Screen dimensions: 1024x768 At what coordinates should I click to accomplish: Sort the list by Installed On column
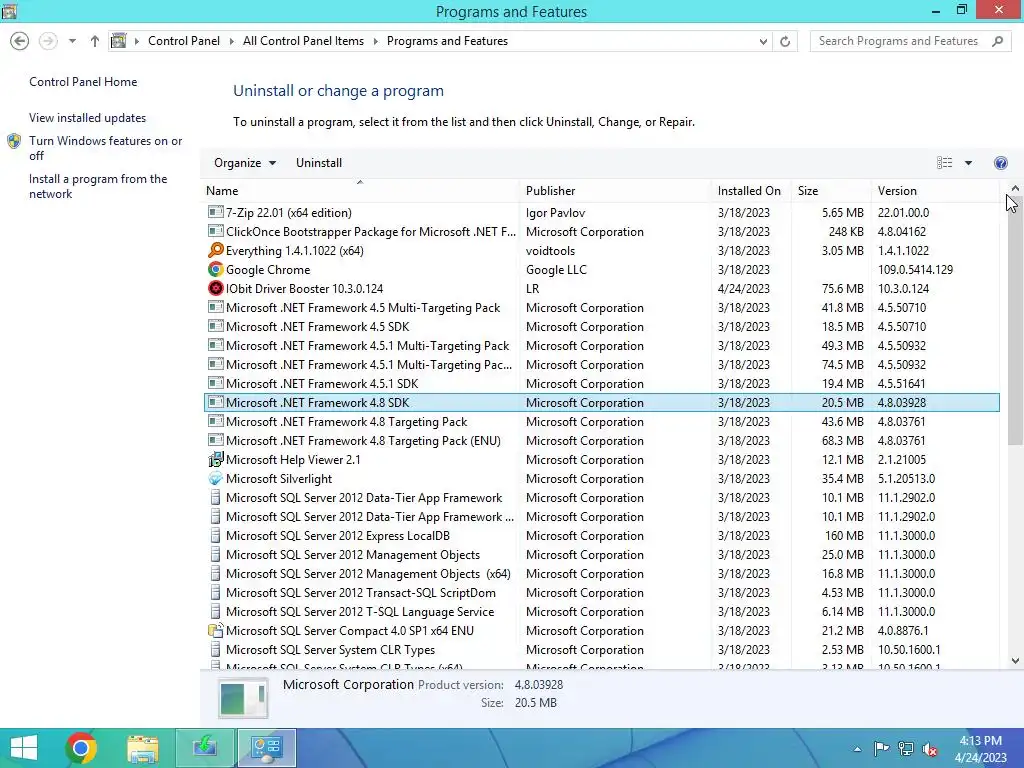(749, 191)
